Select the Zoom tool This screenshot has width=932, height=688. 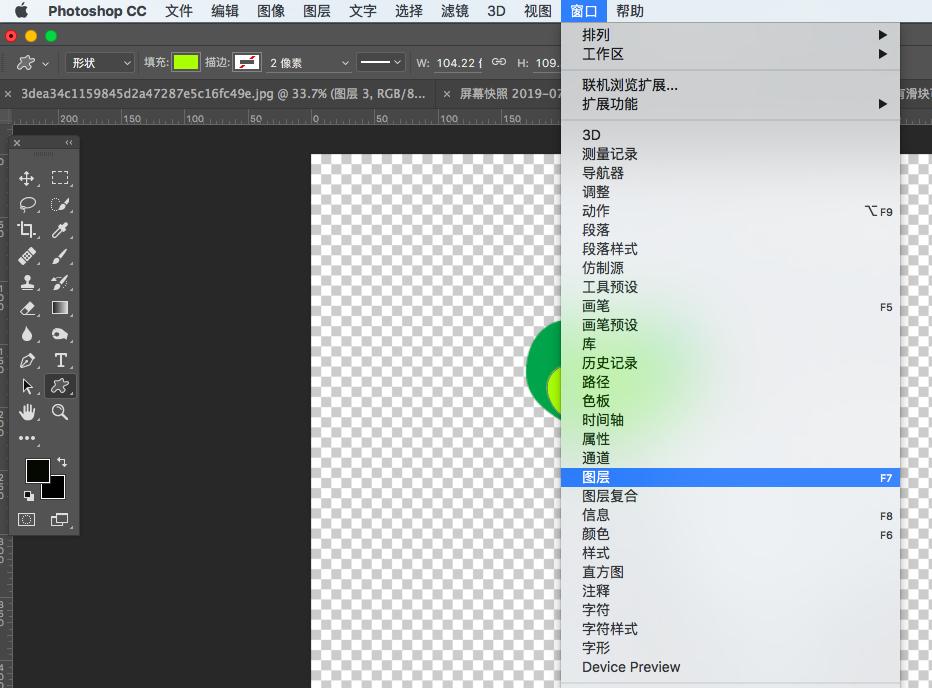click(x=60, y=412)
